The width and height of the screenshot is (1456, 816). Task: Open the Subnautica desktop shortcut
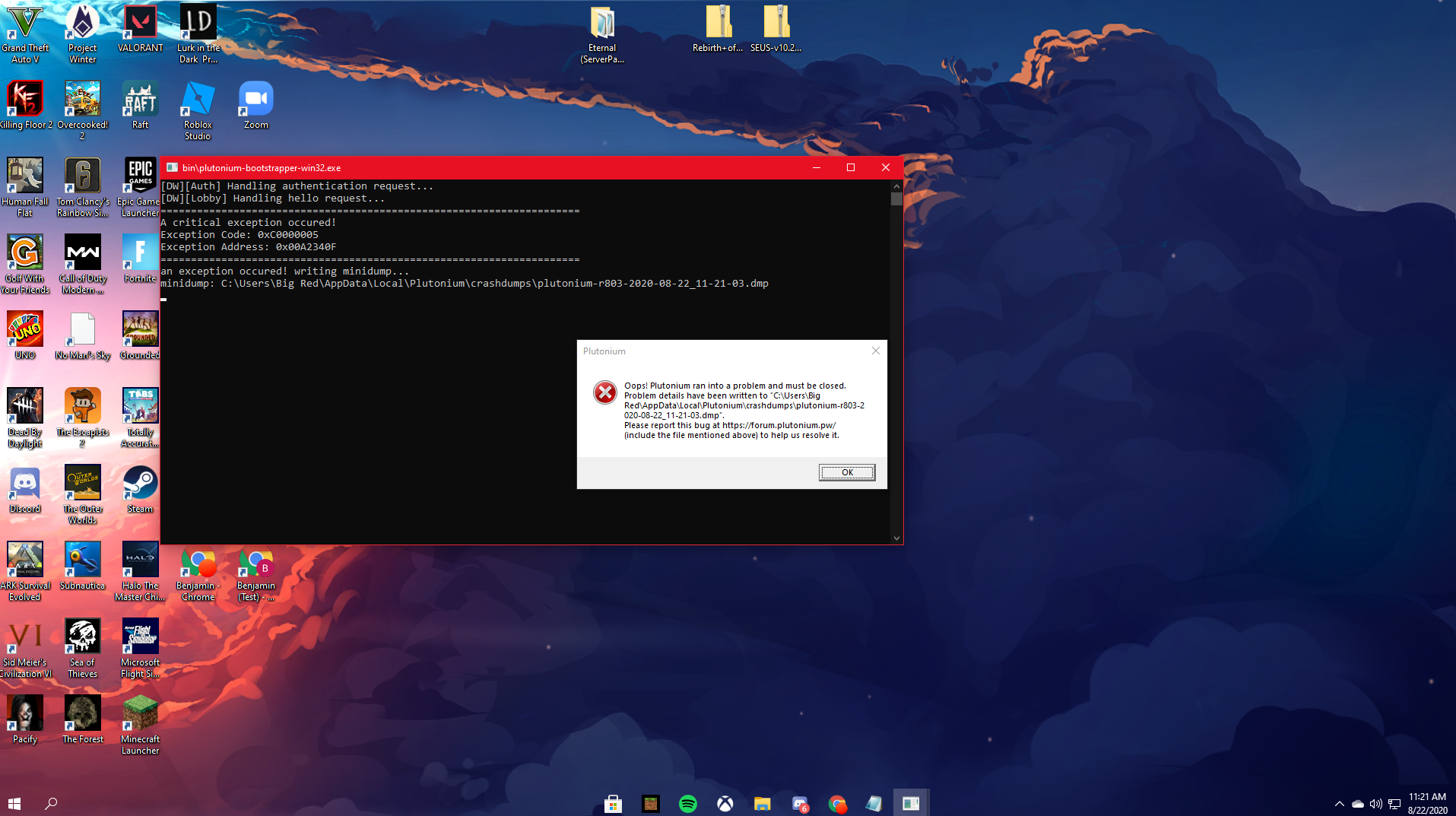(x=83, y=566)
